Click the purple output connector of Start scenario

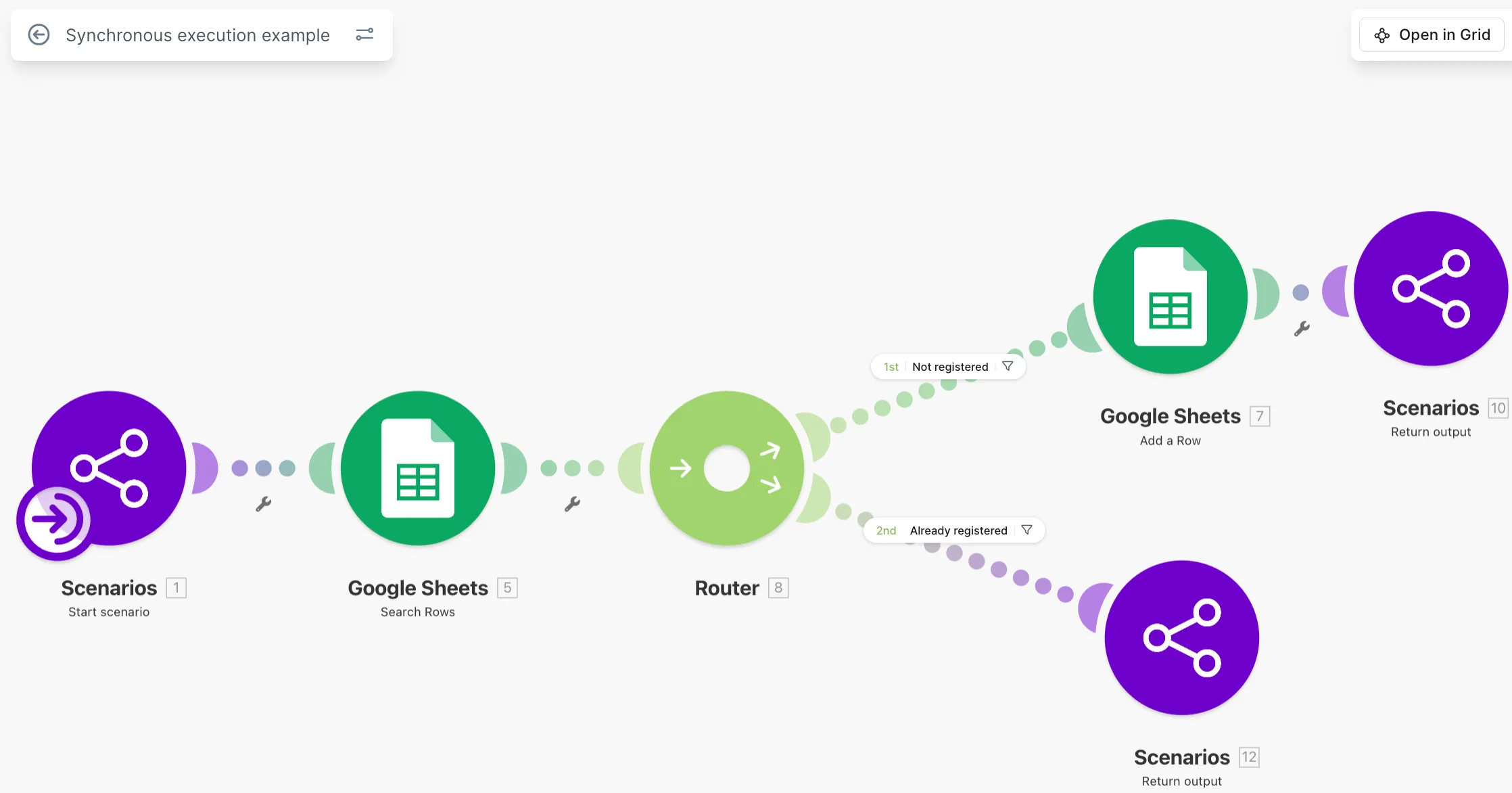click(205, 468)
